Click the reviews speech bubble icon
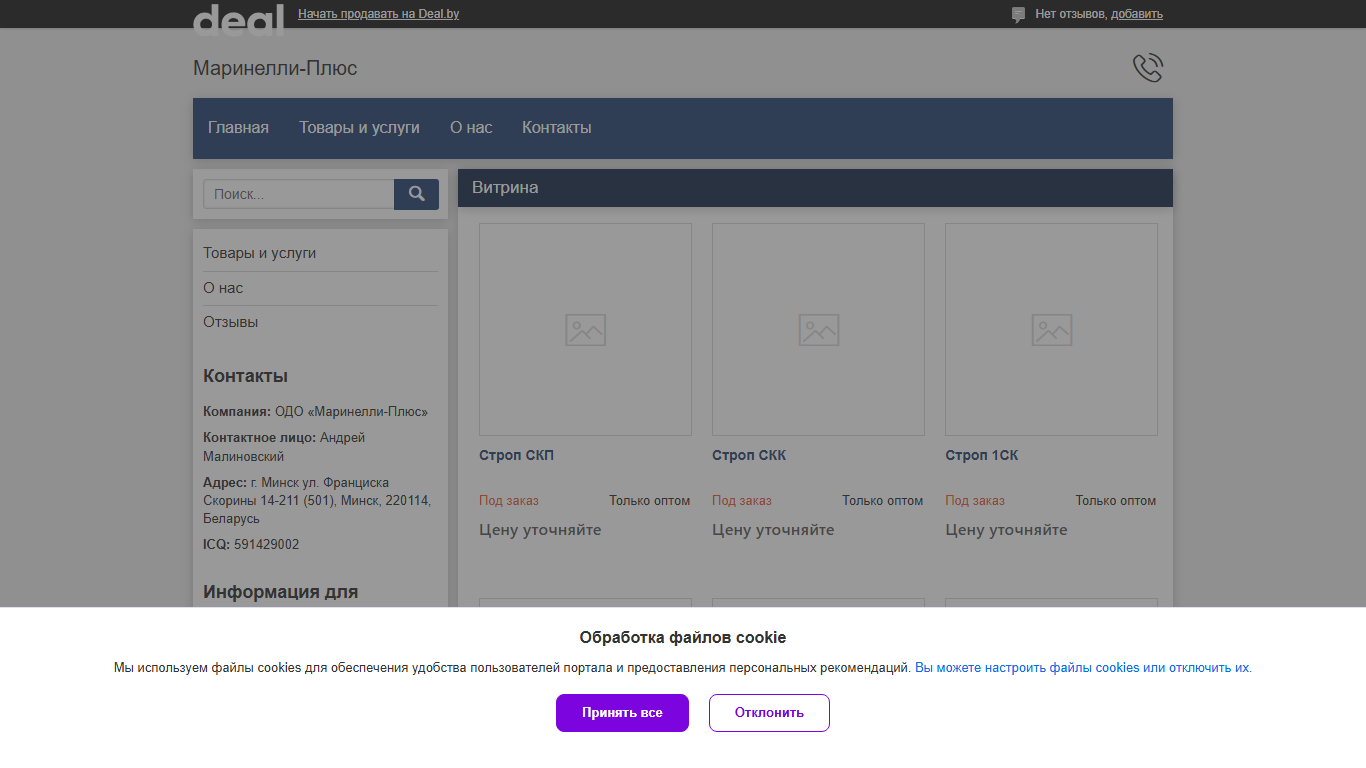 click(x=1018, y=15)
